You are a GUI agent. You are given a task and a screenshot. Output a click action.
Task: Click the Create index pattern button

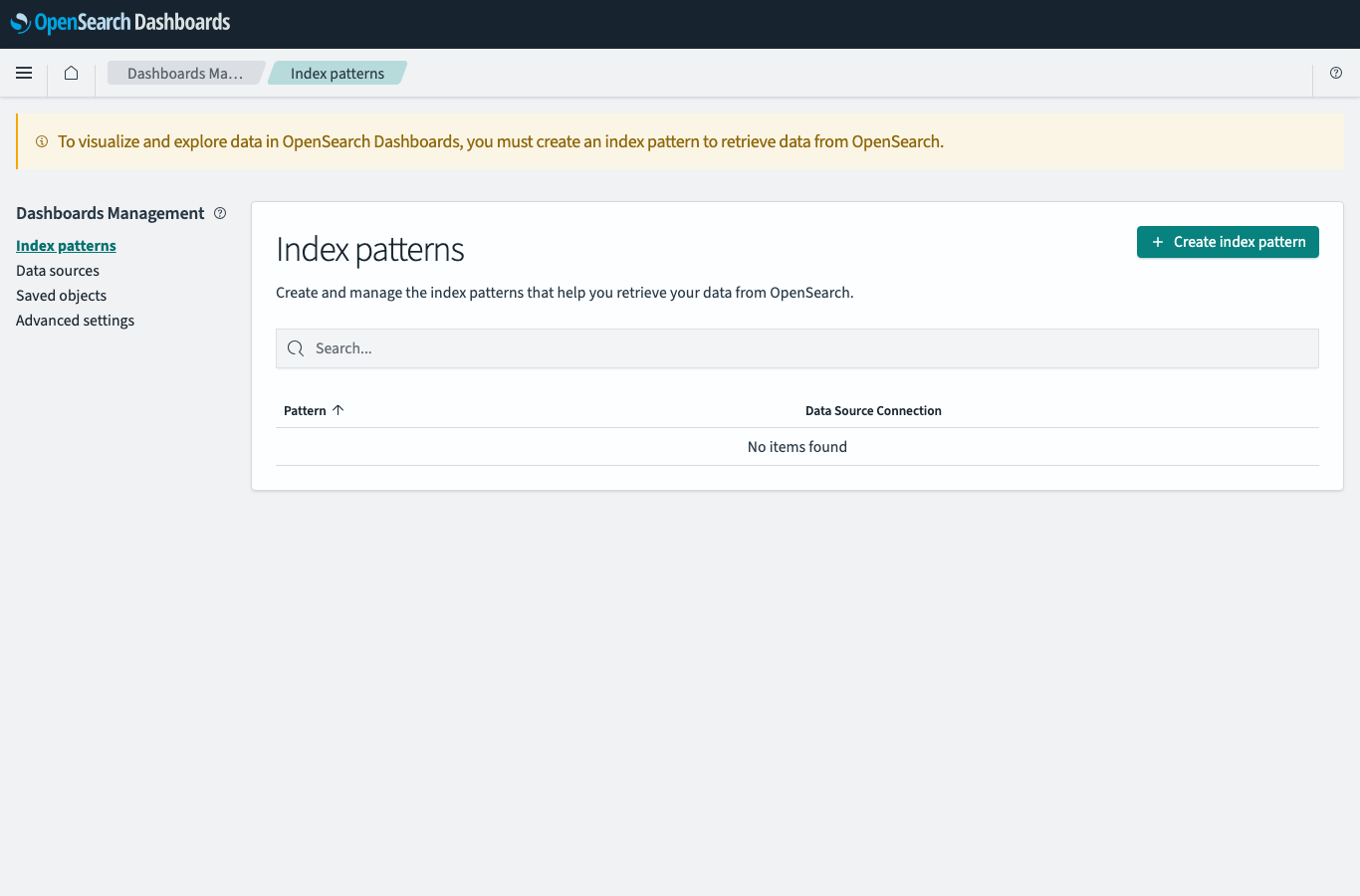[x=1228, y=242]
